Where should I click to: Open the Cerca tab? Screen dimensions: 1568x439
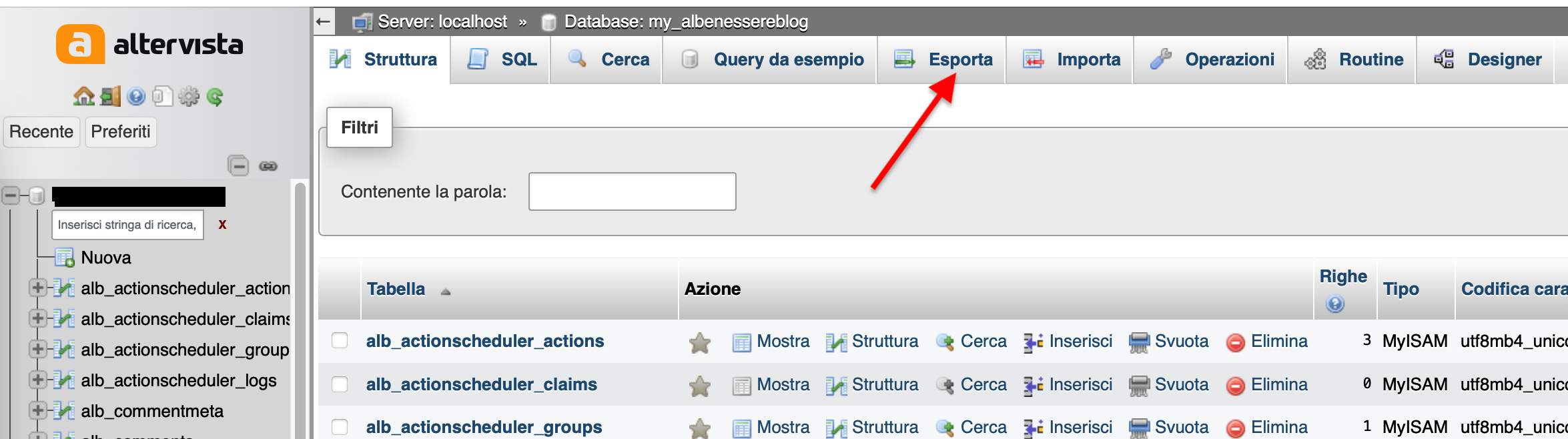point(607,59)
